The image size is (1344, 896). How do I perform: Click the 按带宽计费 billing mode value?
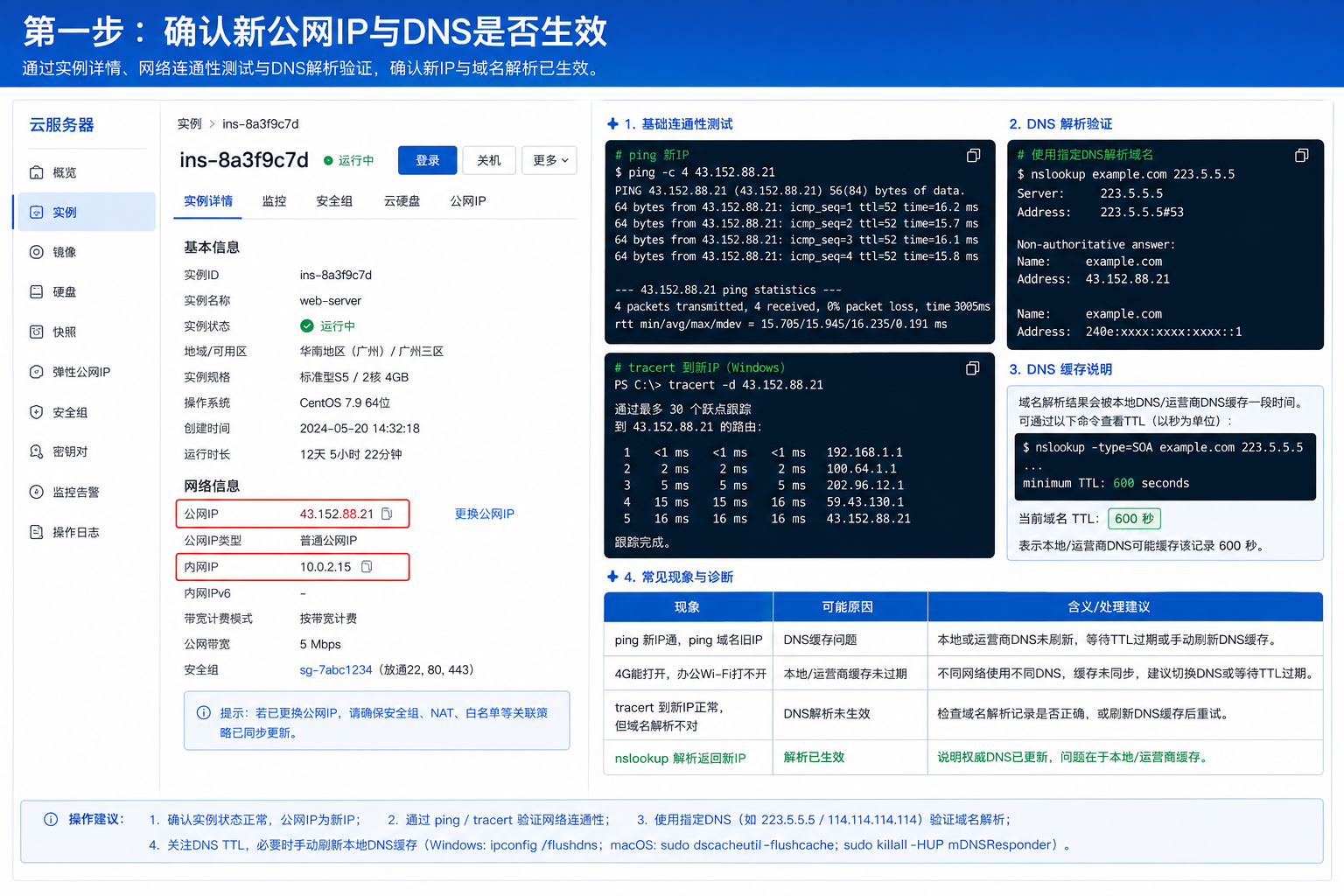[x=328, y=619]
